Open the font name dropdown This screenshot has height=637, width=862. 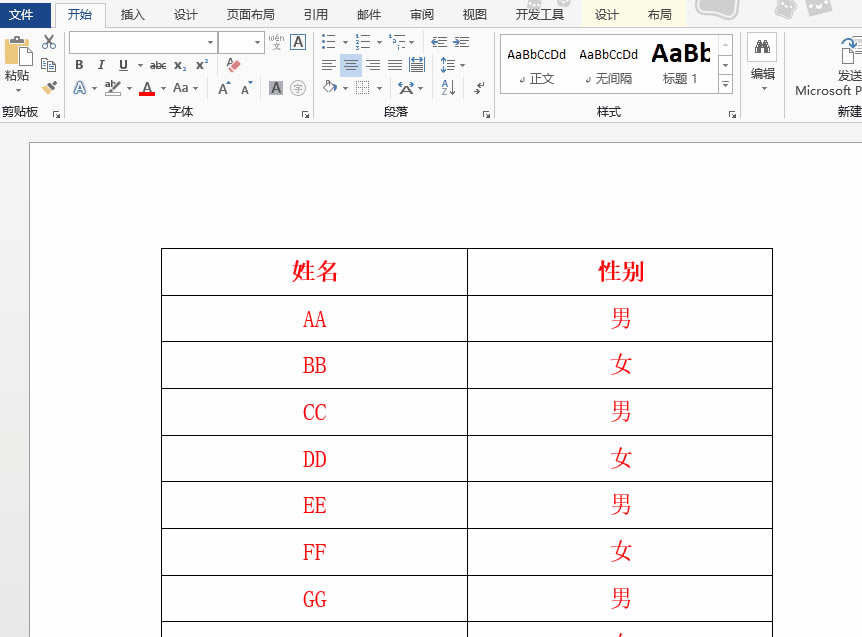tap(210, 42)
